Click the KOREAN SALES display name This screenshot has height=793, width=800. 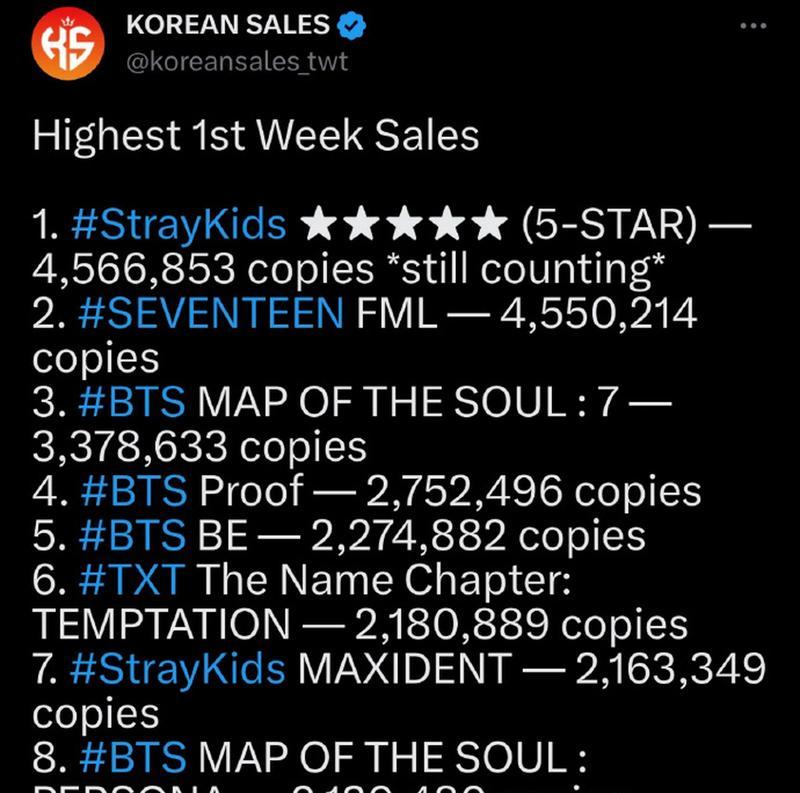(228, 24)
